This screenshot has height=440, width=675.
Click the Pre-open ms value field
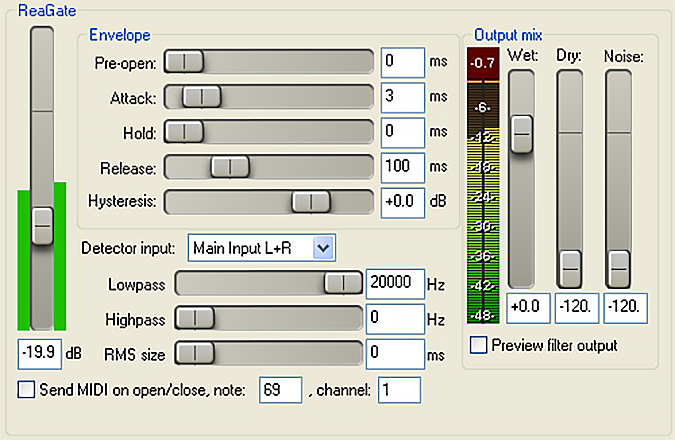403,62
